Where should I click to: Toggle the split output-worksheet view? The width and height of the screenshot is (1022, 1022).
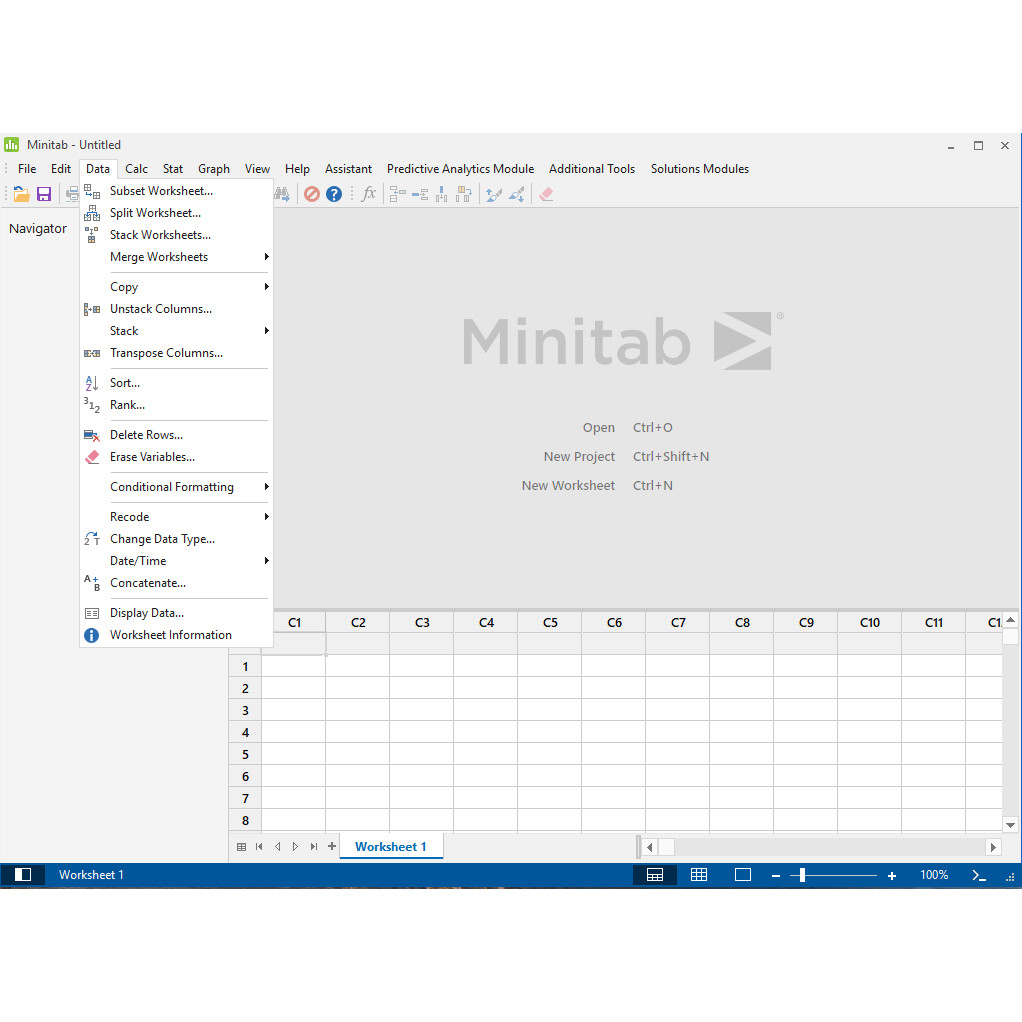click(x=654, y=874)
